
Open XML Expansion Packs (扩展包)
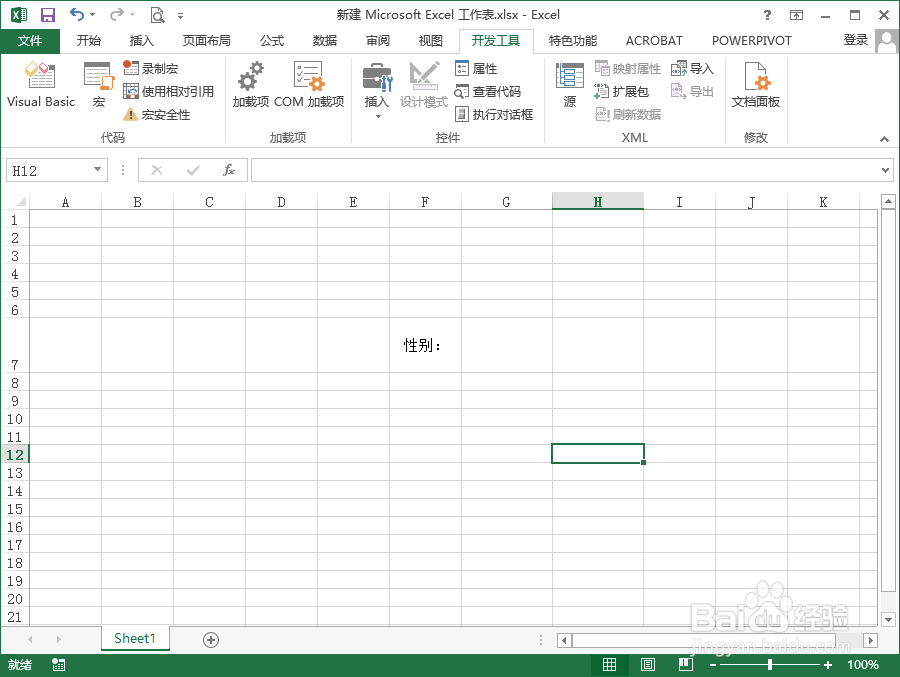pos(621,91)
